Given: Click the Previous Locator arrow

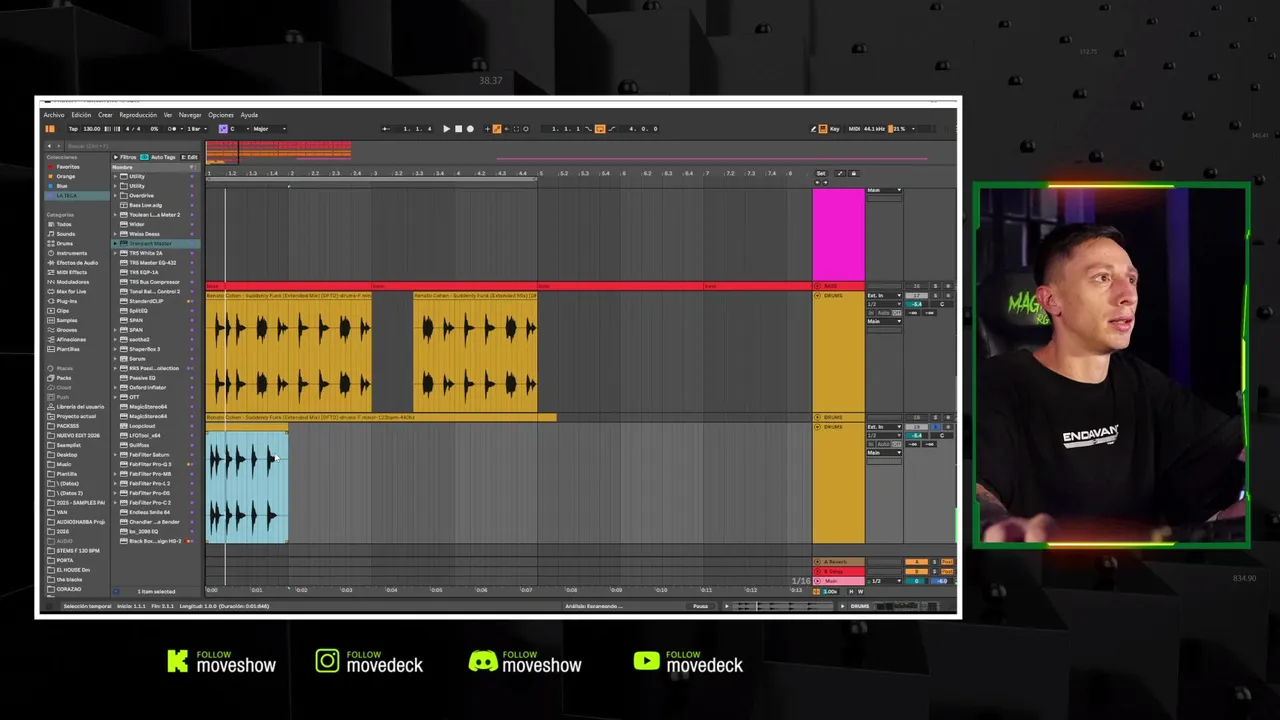Looking at the screenshot, I should tap(817, 182).
